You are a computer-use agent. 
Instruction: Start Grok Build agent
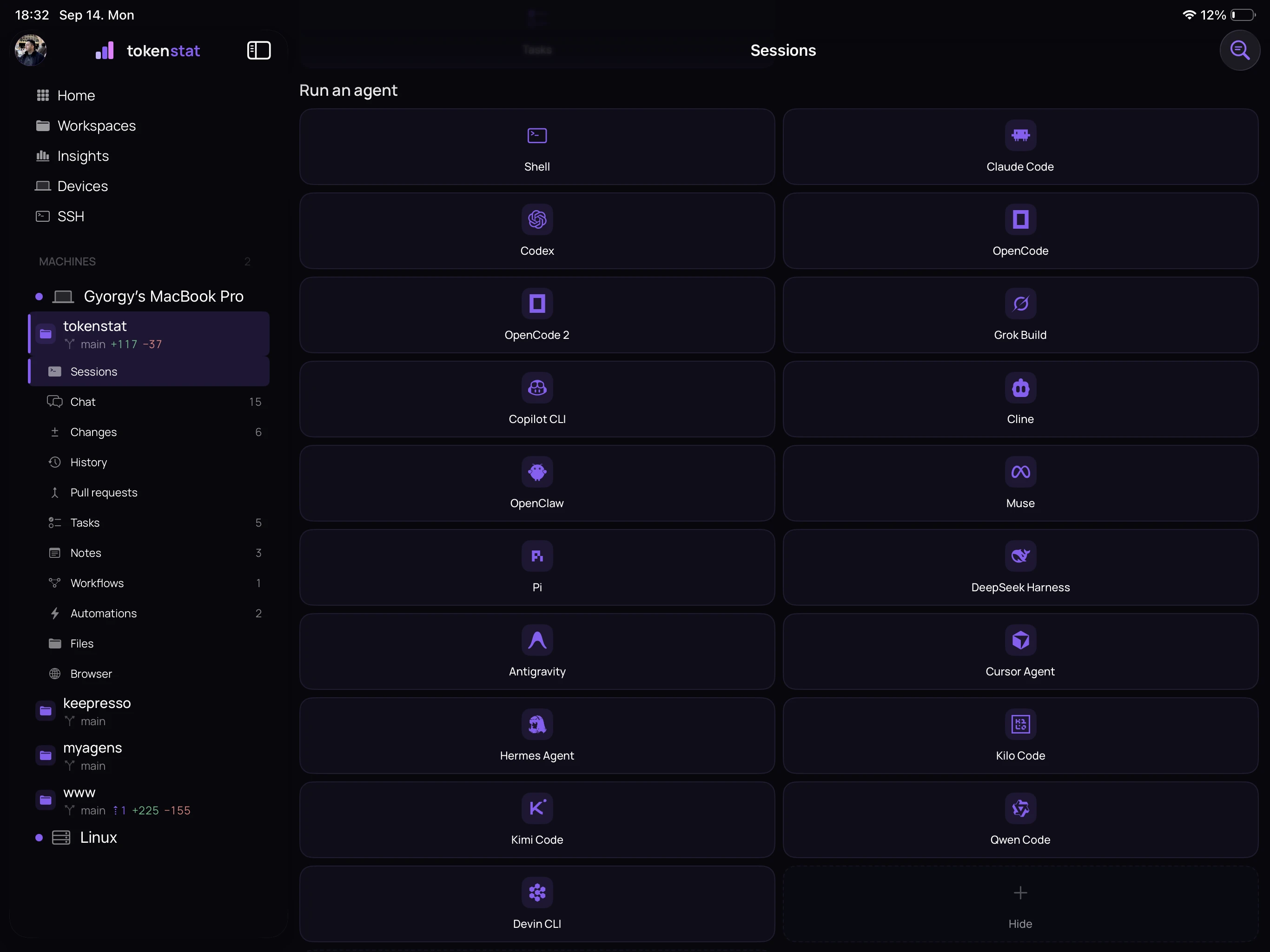1020,315
